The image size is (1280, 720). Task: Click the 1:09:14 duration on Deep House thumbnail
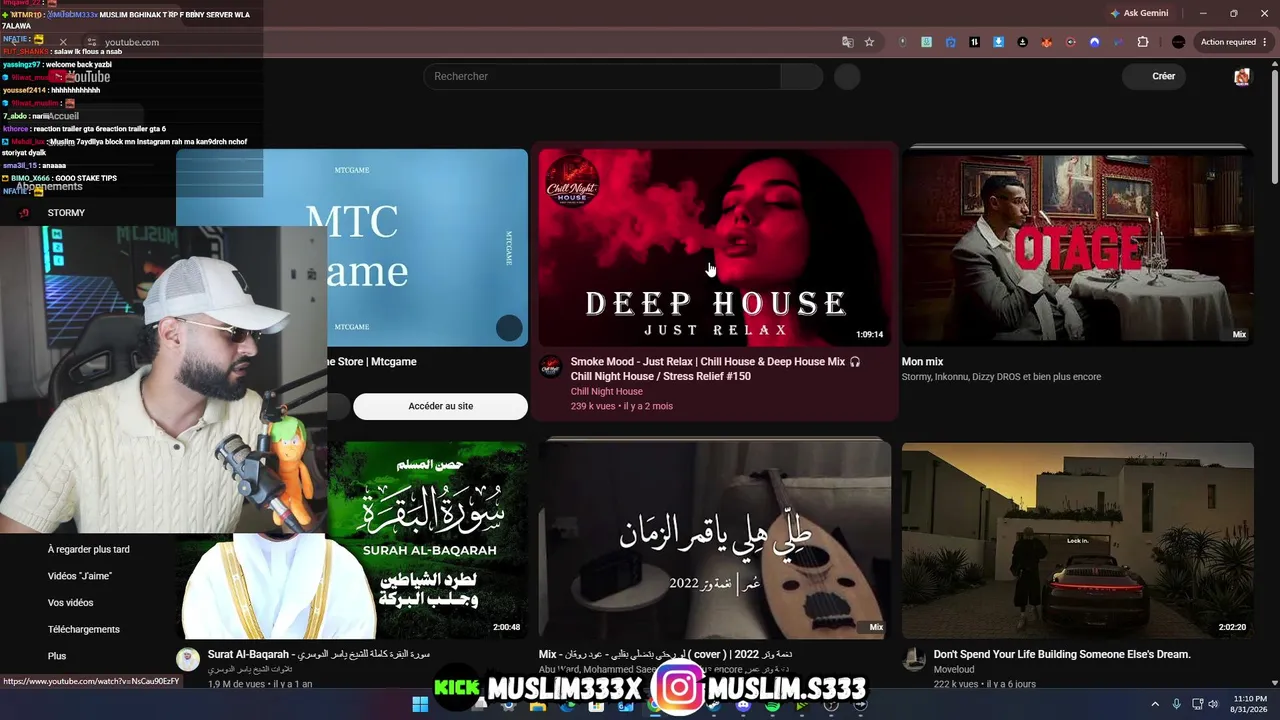point(870,335)
